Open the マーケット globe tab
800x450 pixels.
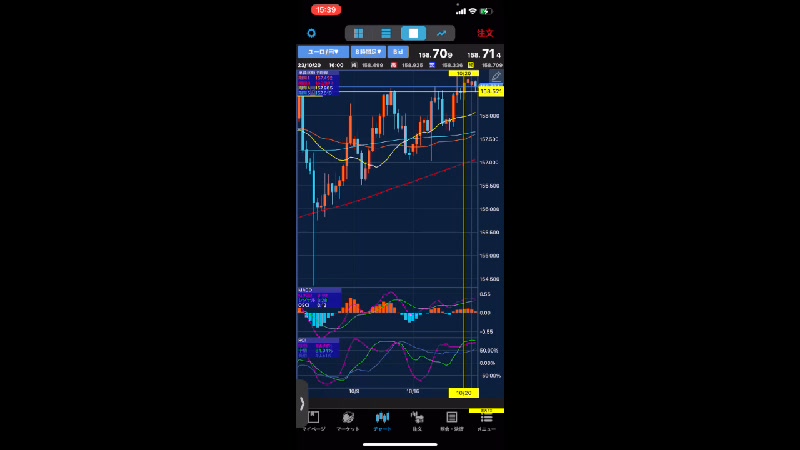pos(348,420)
